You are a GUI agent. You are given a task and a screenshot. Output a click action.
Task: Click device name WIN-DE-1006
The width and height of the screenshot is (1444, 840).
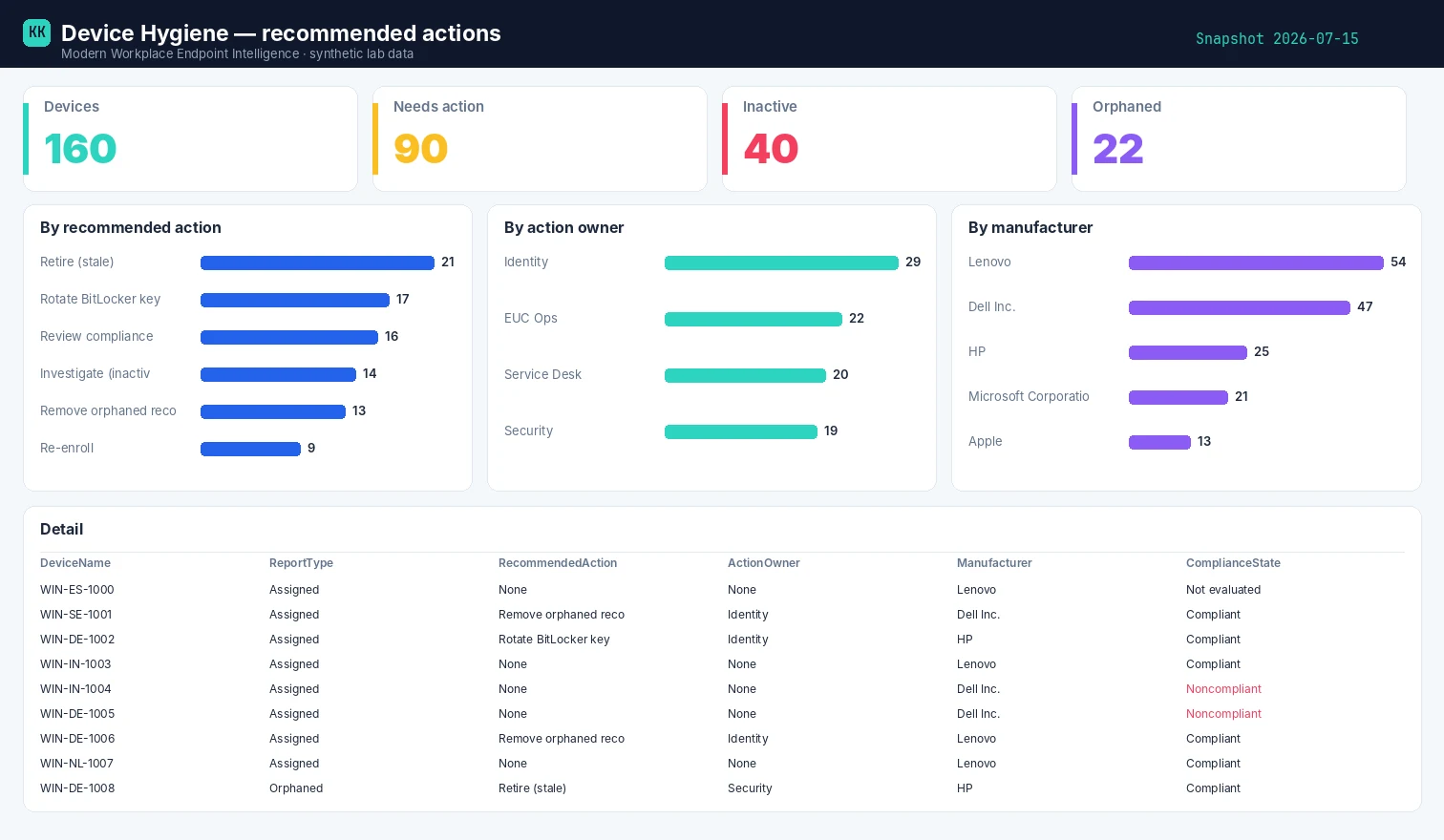click(77, 739)
